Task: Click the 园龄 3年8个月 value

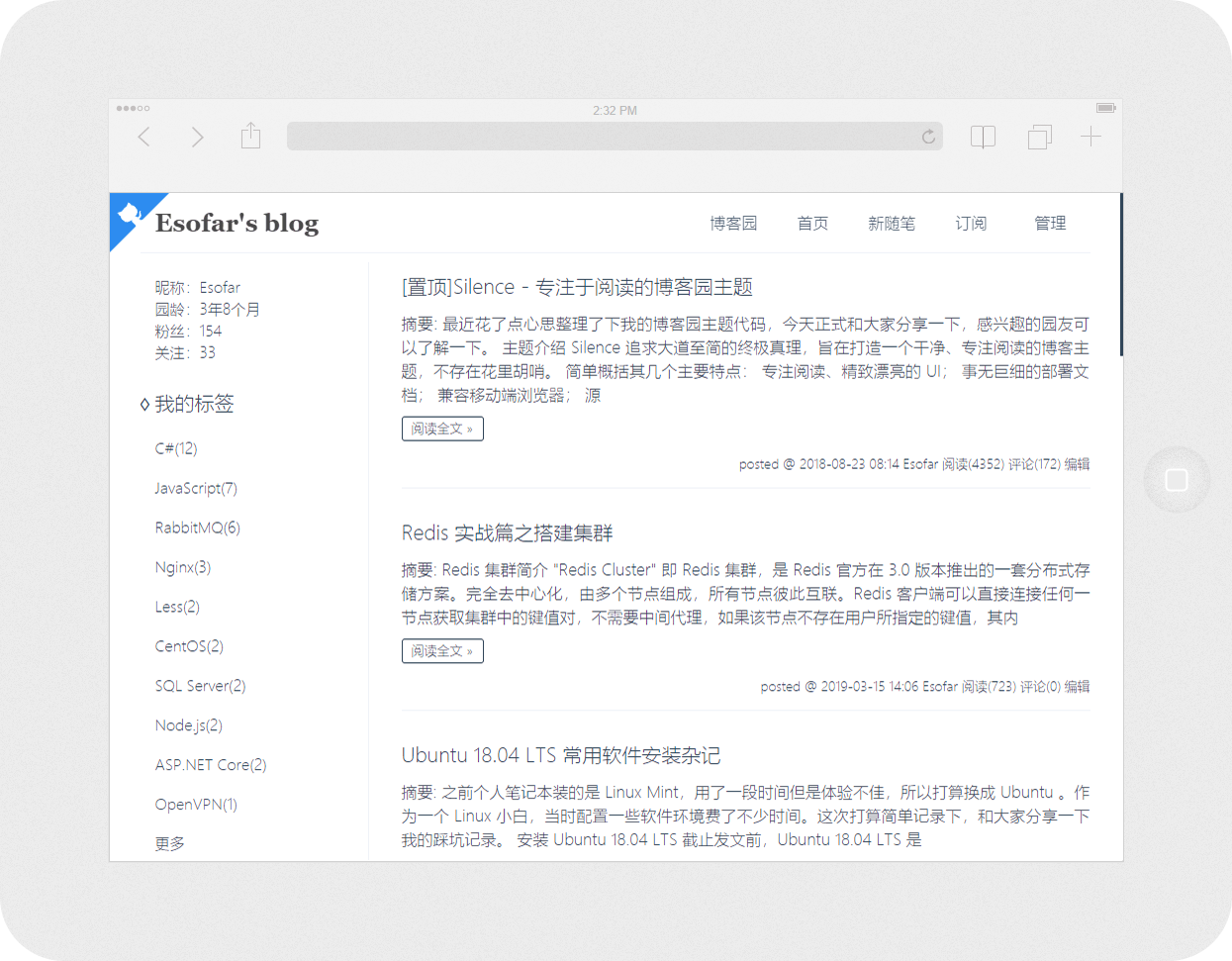Action: click(x=230, y=310)
